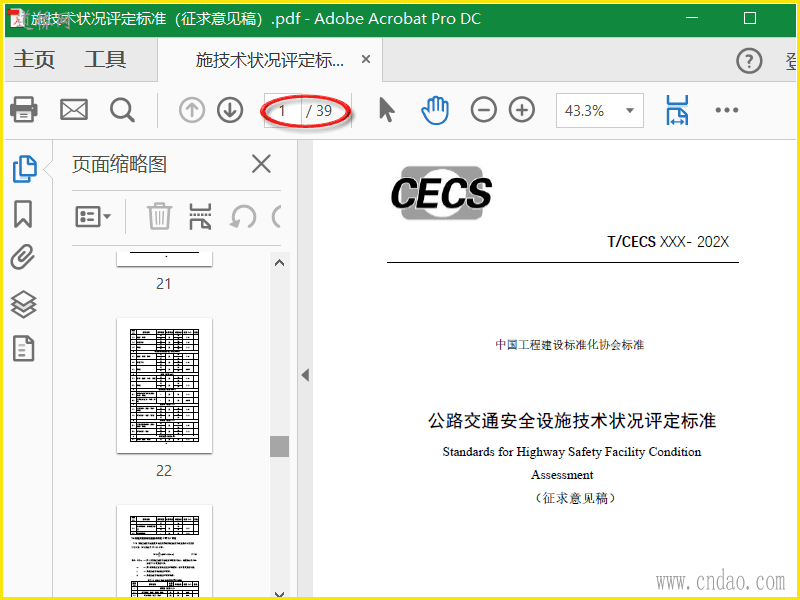Go to next page arrow
This screenshot has width=800, height=600.
click(x=230, y=110)
